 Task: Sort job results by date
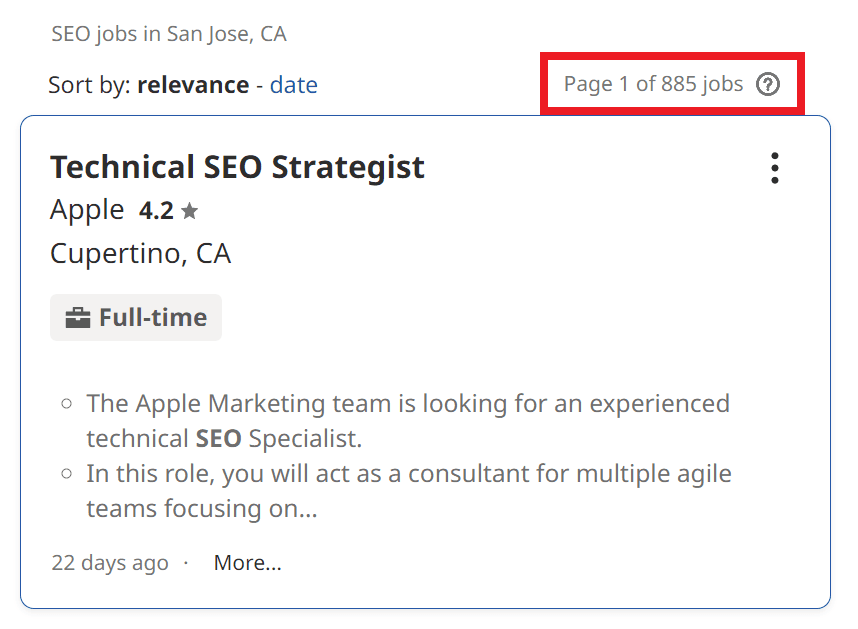pyautogui.click(x=293, y=85)
